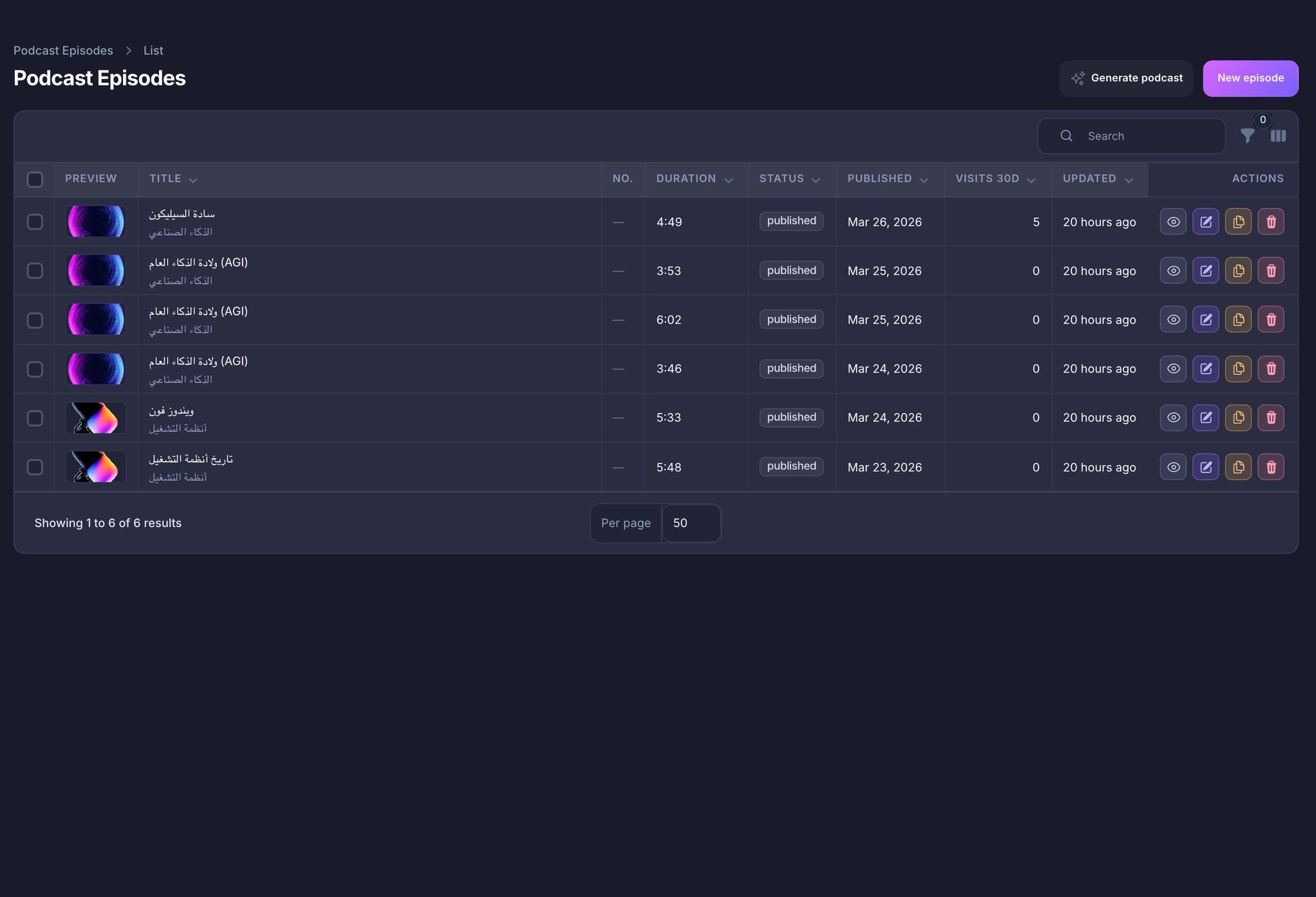Viewport: 1316px width, 897px height.
Task: Open the preview thumbnail of the 5:48 episode
Action: [96, 467]
